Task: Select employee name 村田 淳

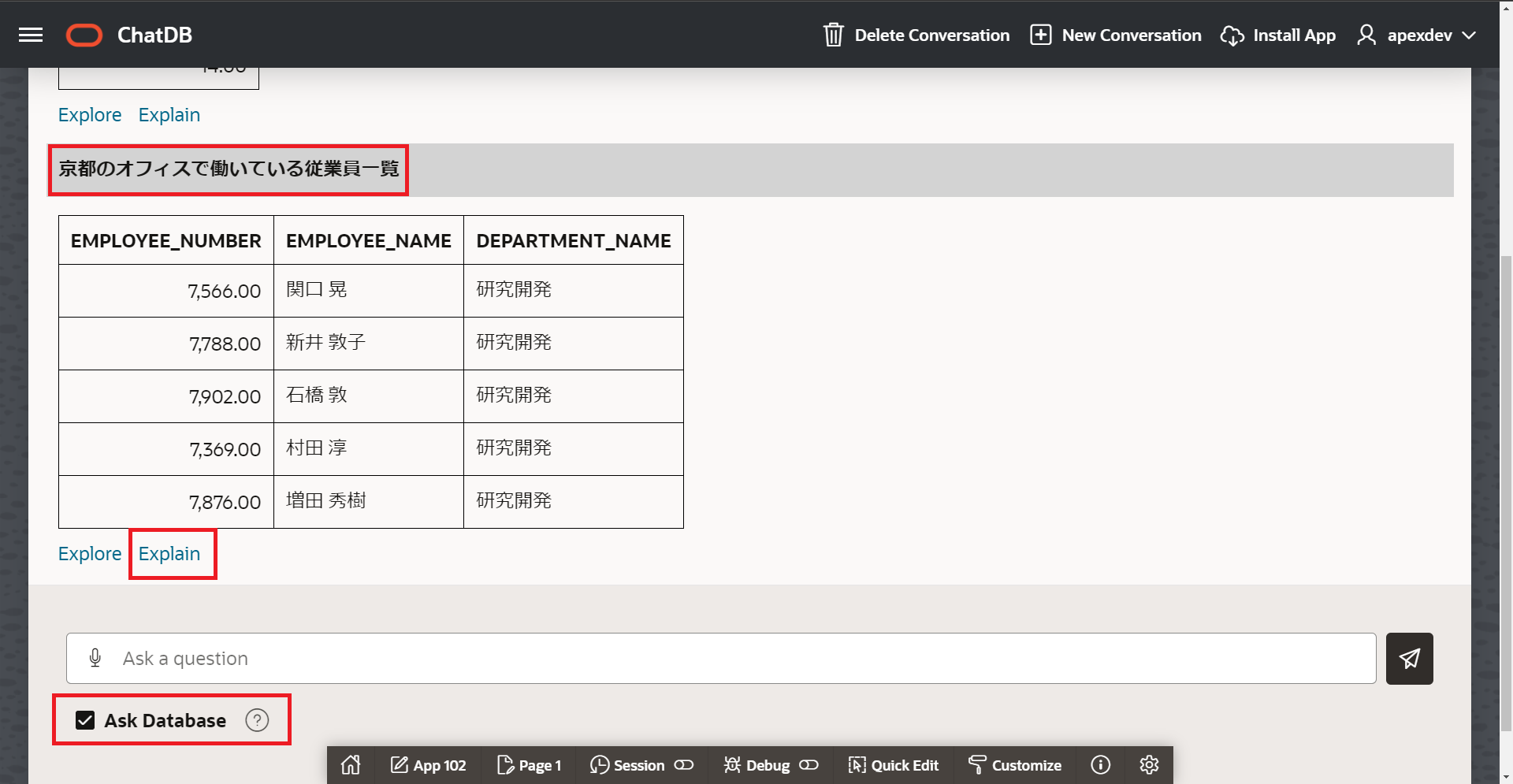Action: [x=316, y=448]
